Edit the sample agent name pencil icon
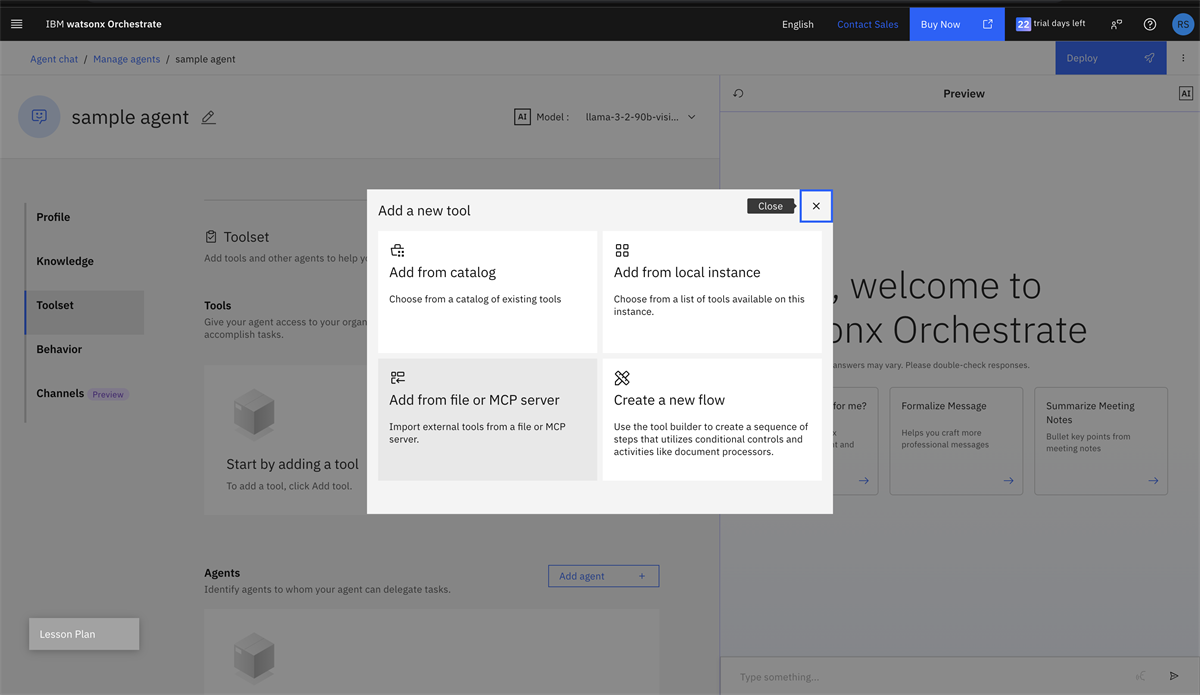Viewport: 1200px width, 695px height. click(208, 117)
